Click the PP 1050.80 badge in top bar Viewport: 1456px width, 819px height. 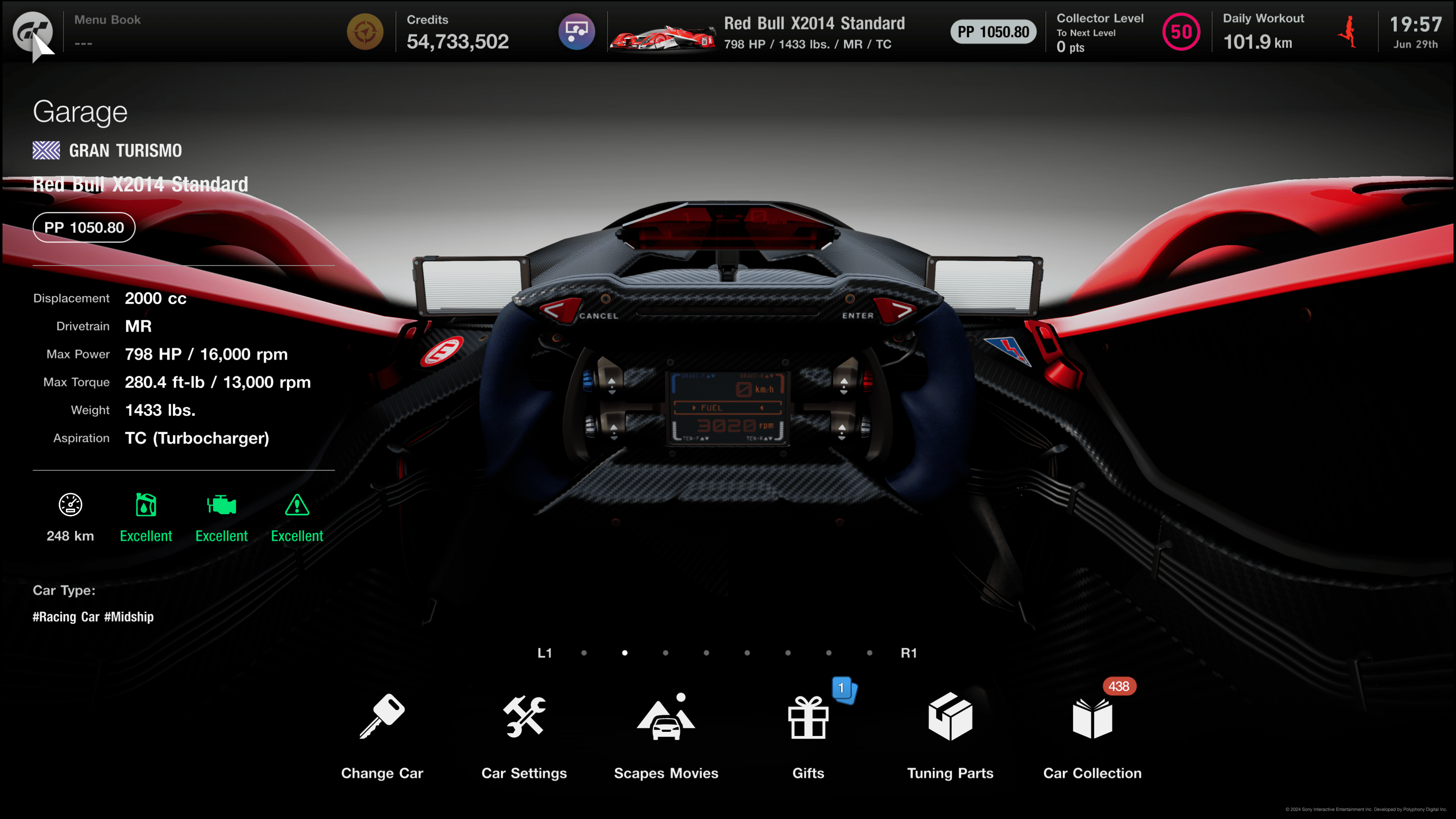click(993, 31)
